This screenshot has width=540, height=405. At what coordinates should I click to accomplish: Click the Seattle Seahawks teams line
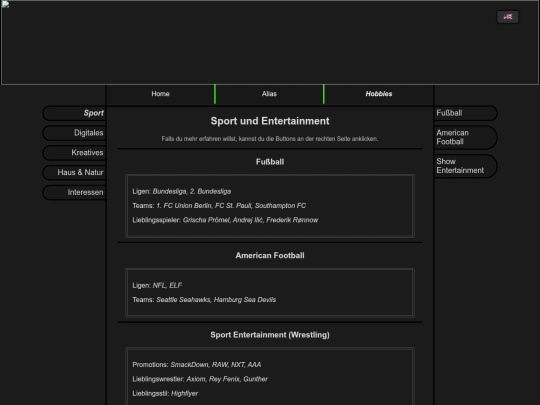coord(204,300)
